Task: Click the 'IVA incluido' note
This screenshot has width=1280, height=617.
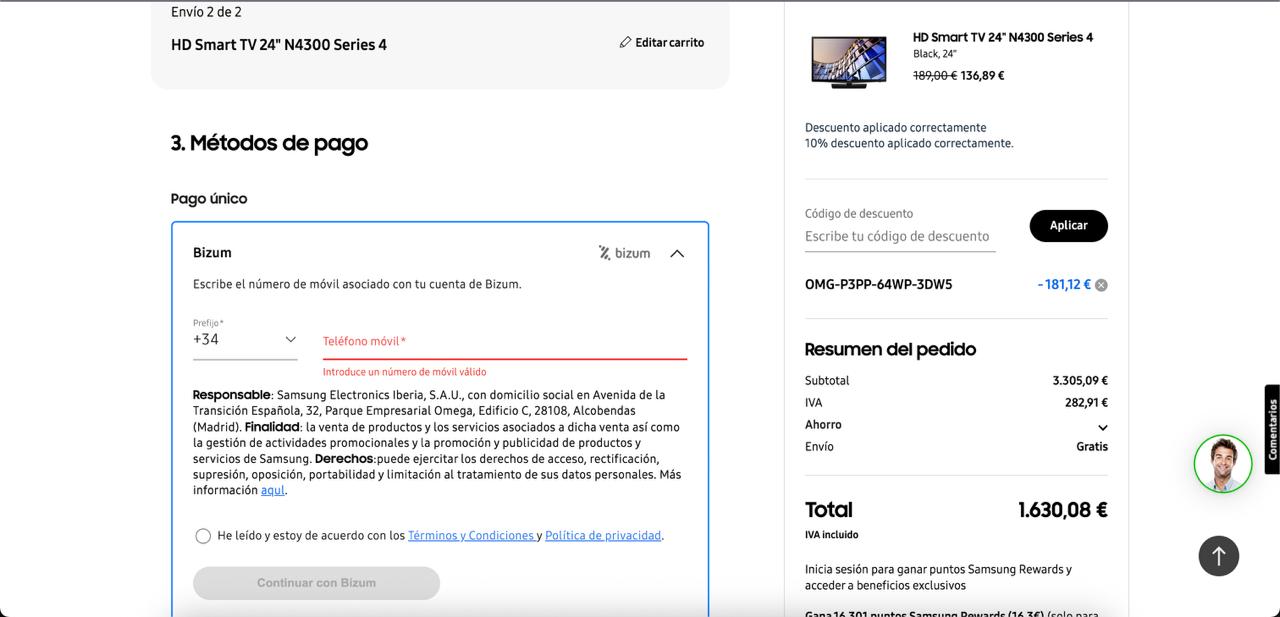Action: tap(831, 535)
